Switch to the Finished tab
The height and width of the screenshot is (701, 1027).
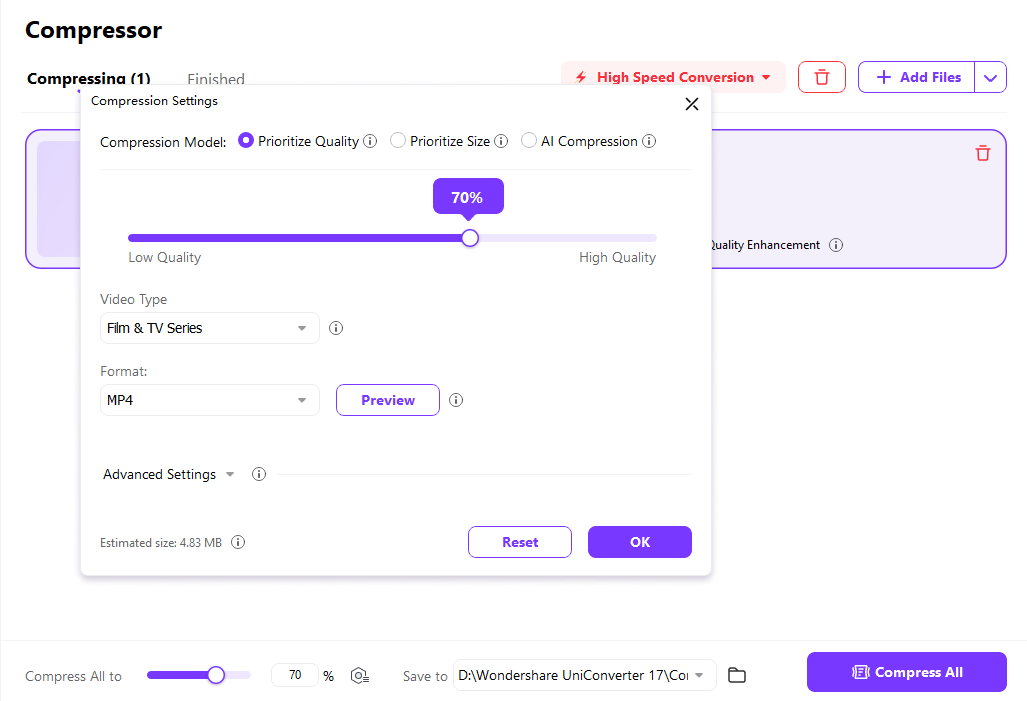click(216, 79)
